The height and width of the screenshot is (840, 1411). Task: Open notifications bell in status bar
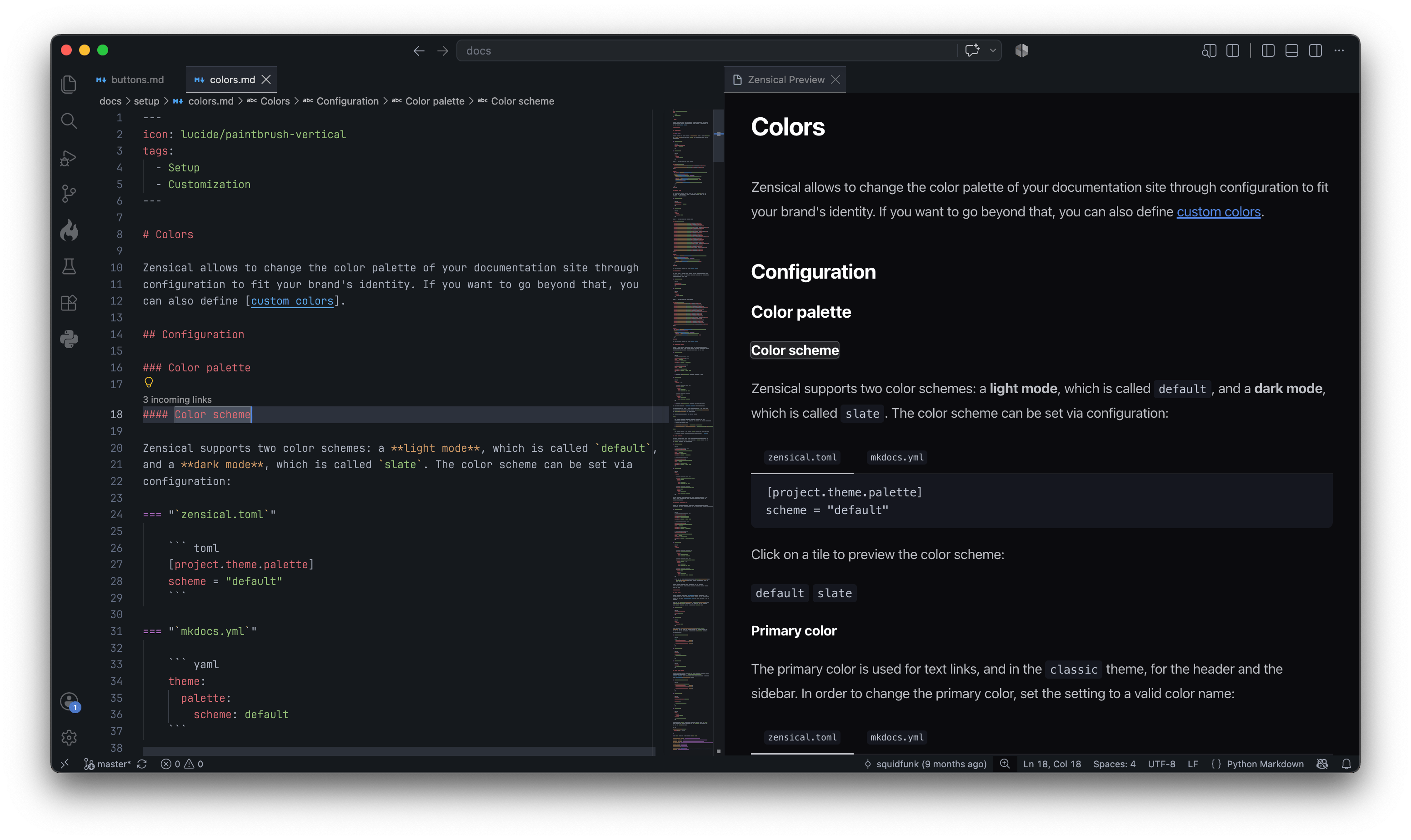1346,764
